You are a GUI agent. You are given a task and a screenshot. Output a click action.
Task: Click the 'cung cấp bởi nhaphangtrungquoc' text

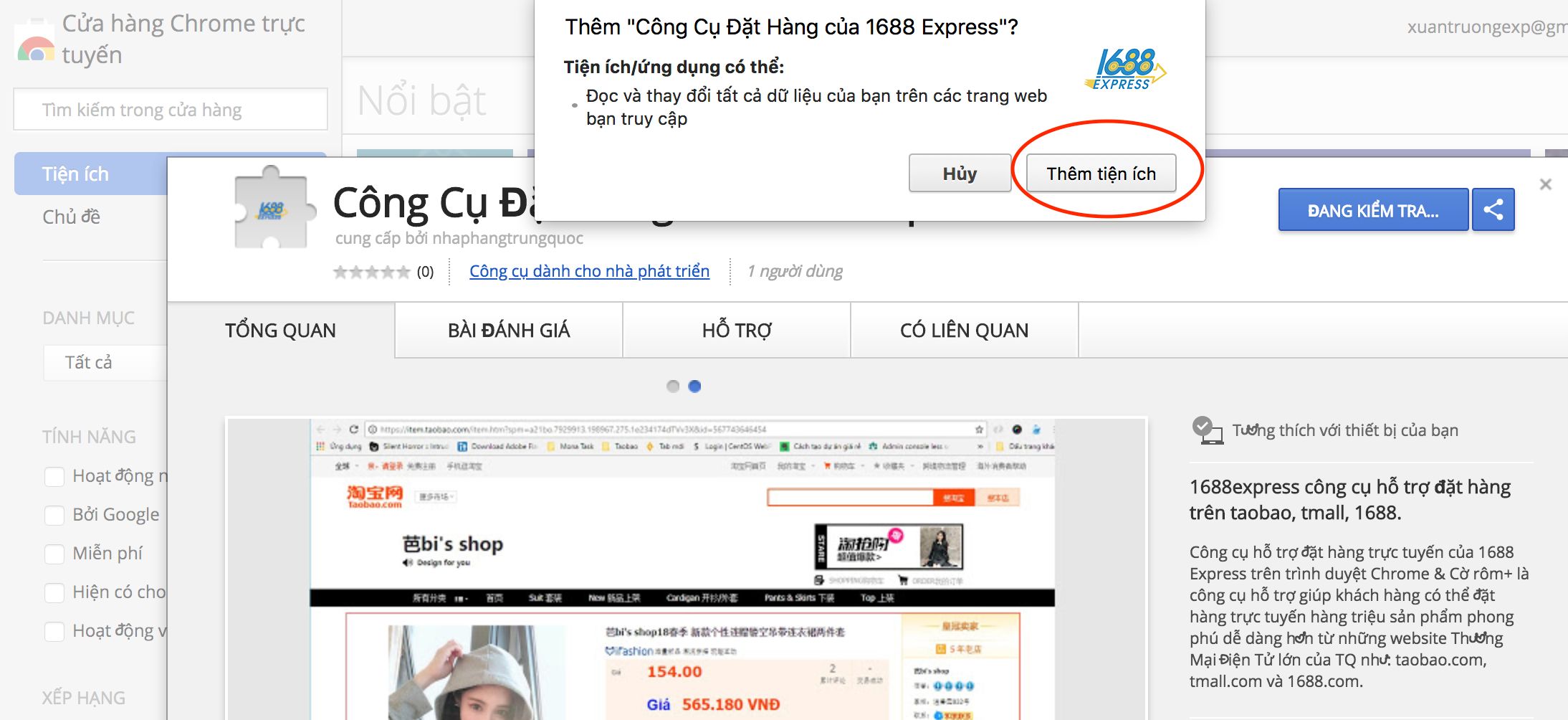(459, 238)
